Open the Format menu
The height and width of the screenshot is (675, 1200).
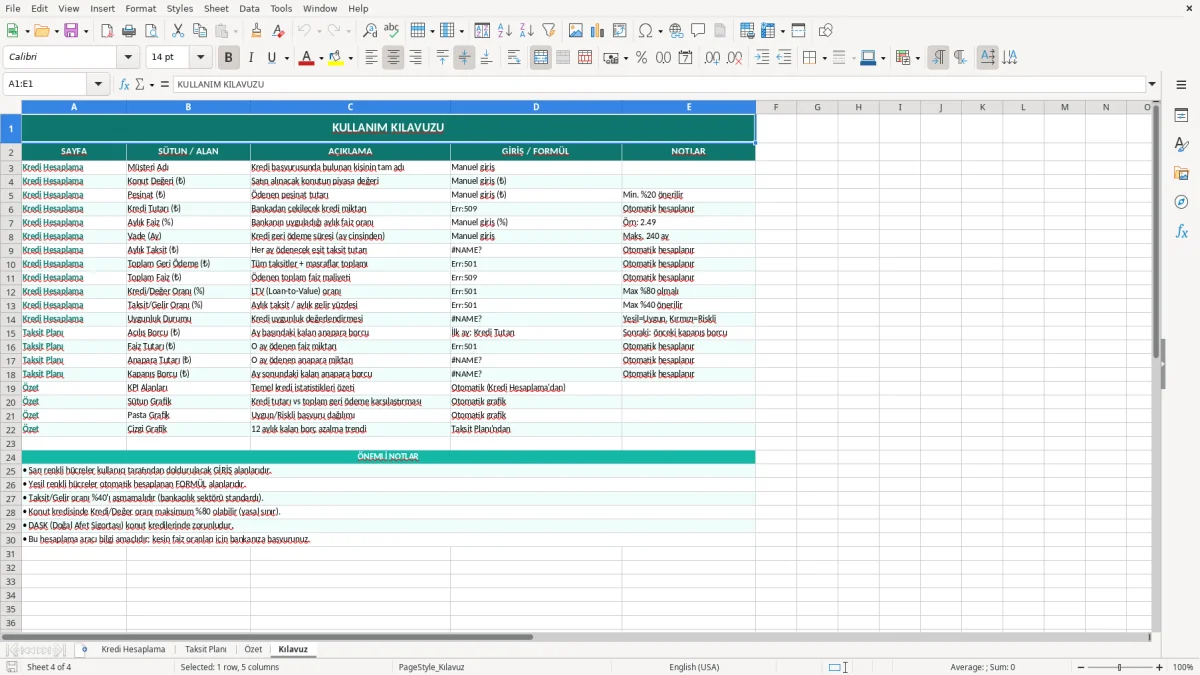point(140,8)
